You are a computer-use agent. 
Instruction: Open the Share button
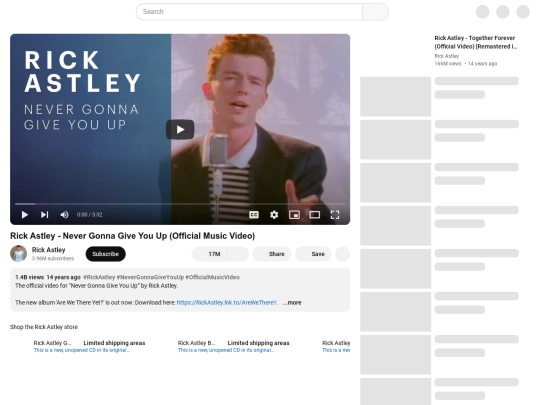pos(272,254)
